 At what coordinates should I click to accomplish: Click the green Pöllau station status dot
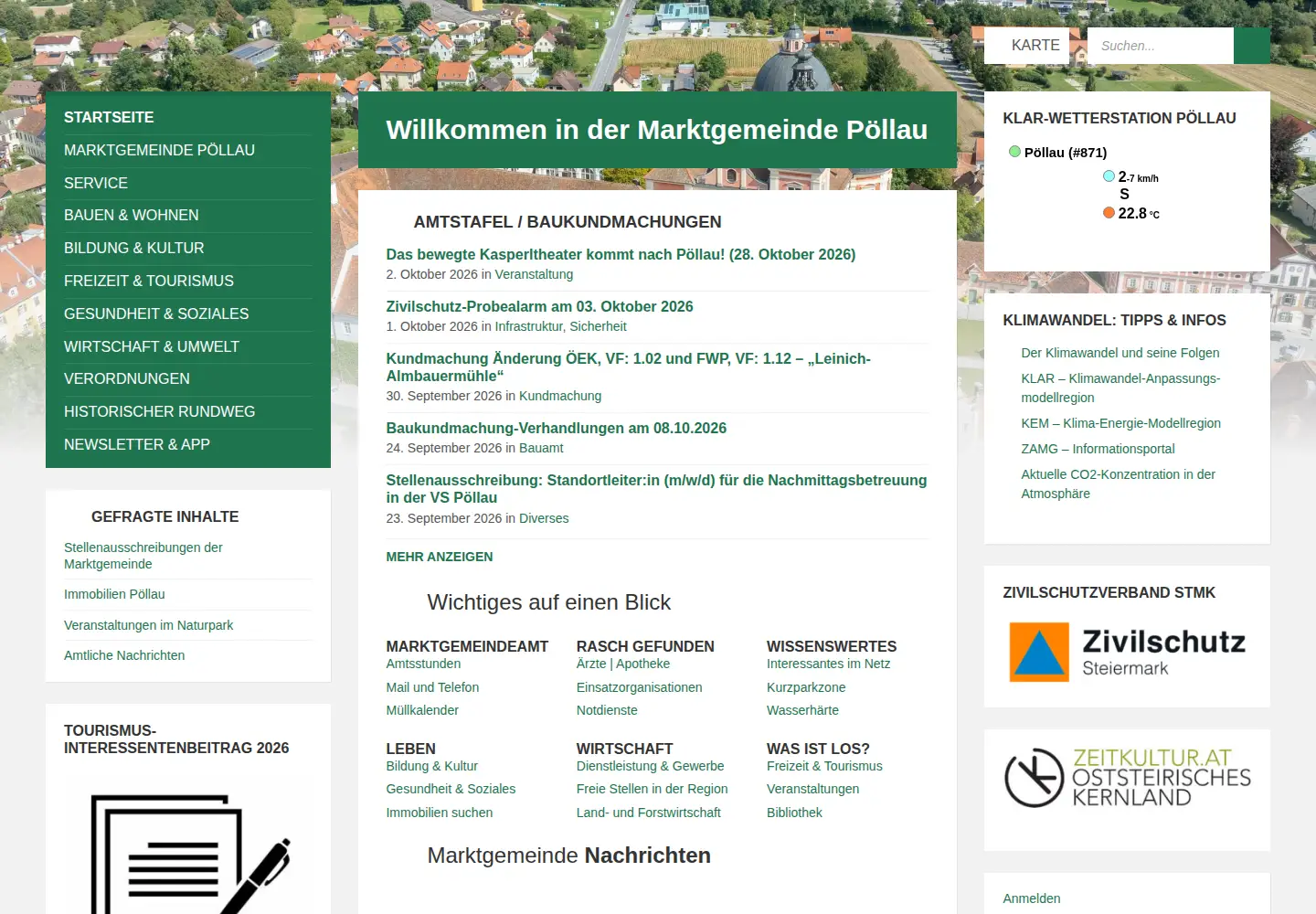[x=1014, y=152]
